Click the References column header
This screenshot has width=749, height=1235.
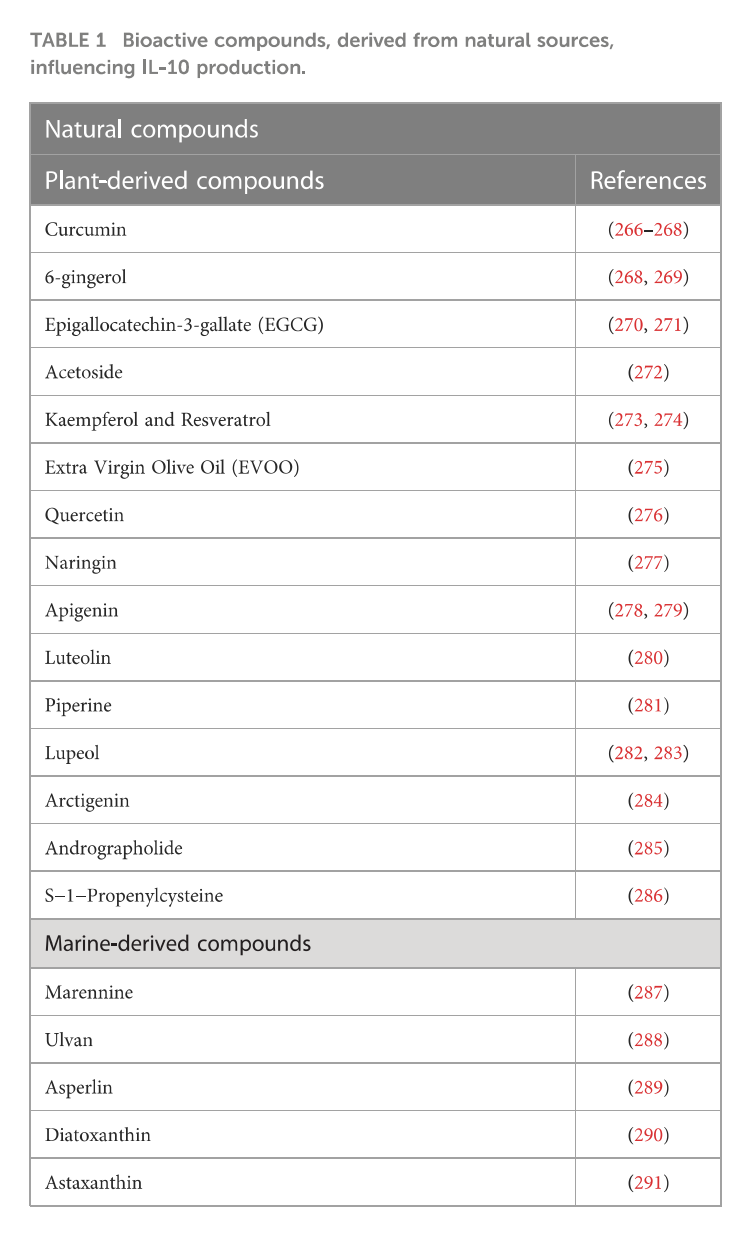click(x=648, y=181)
